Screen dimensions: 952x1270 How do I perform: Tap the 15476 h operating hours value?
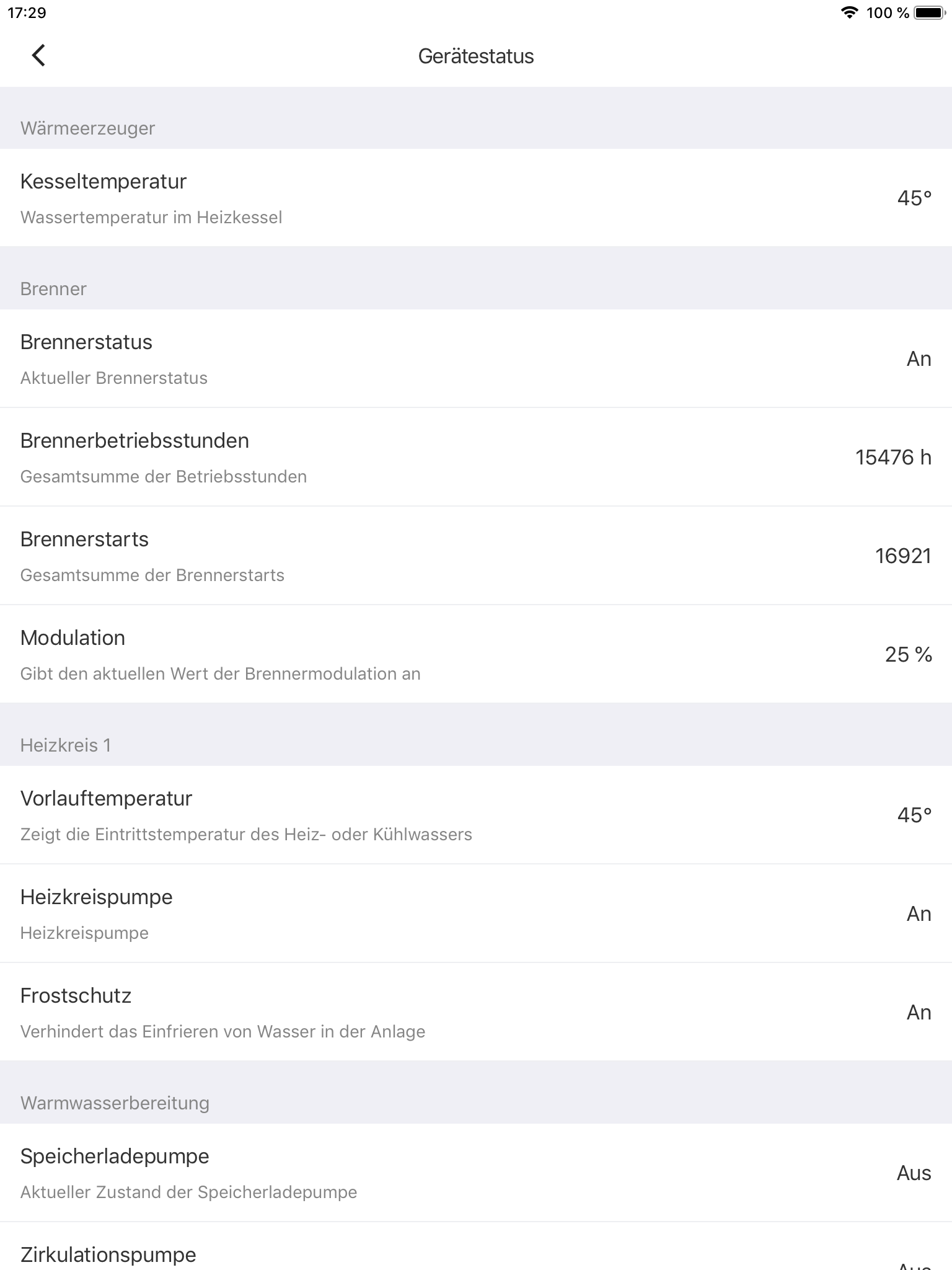coord(893,457)
